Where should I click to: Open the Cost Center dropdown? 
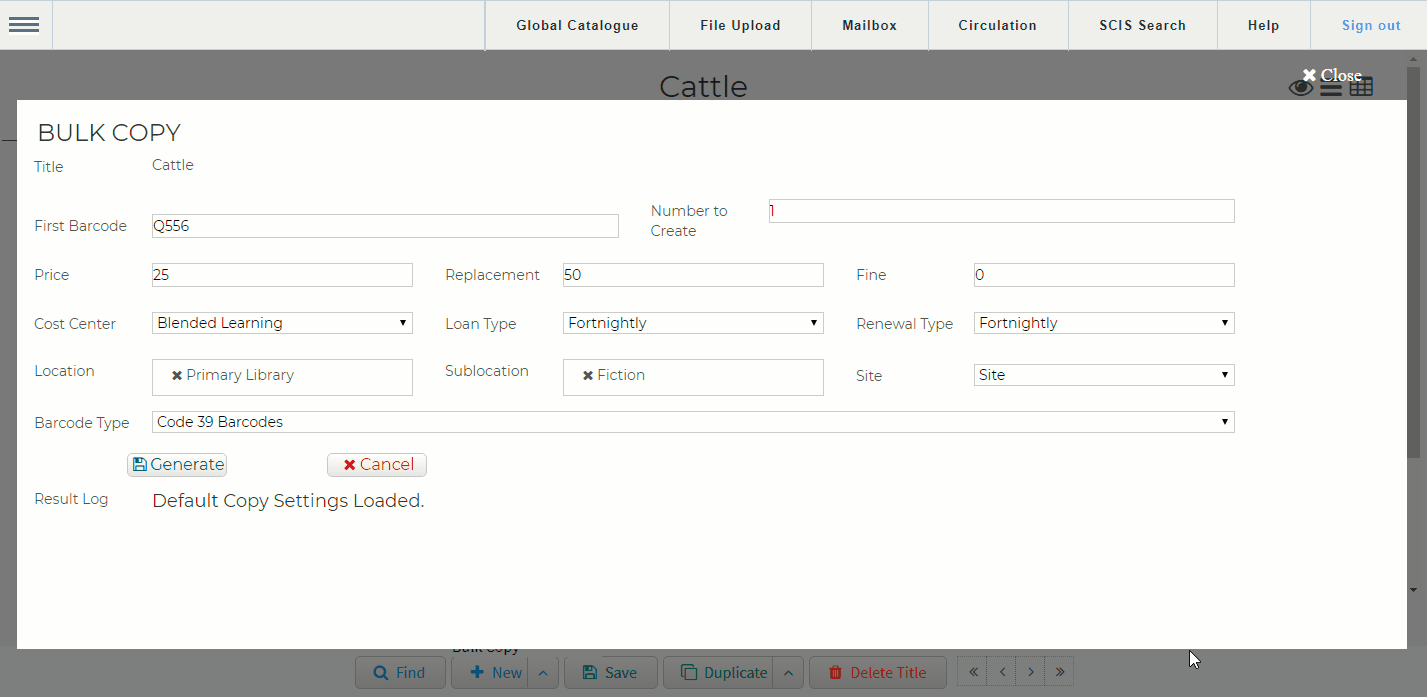pyautogui.click(x=282, y=323)
